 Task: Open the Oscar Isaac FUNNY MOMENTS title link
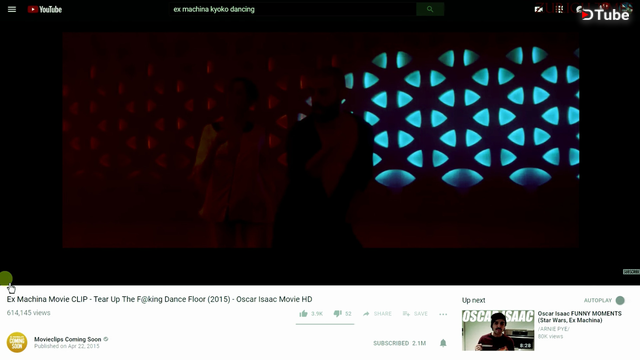579,317
